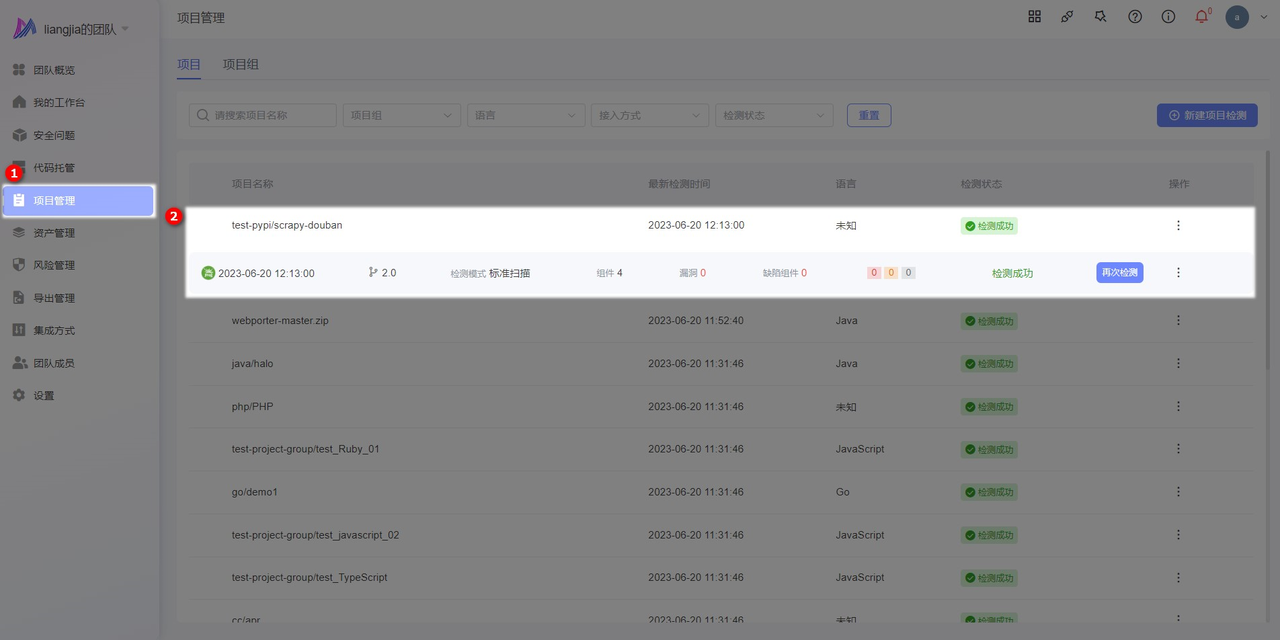Open the 接入方式 filter dropdown

[x=650, y=116]
